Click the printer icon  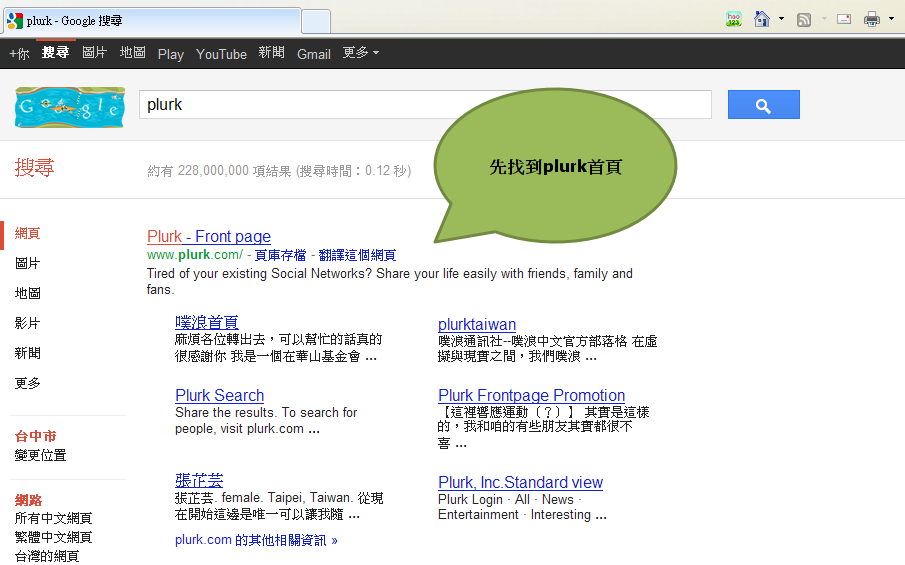point(872,20)
